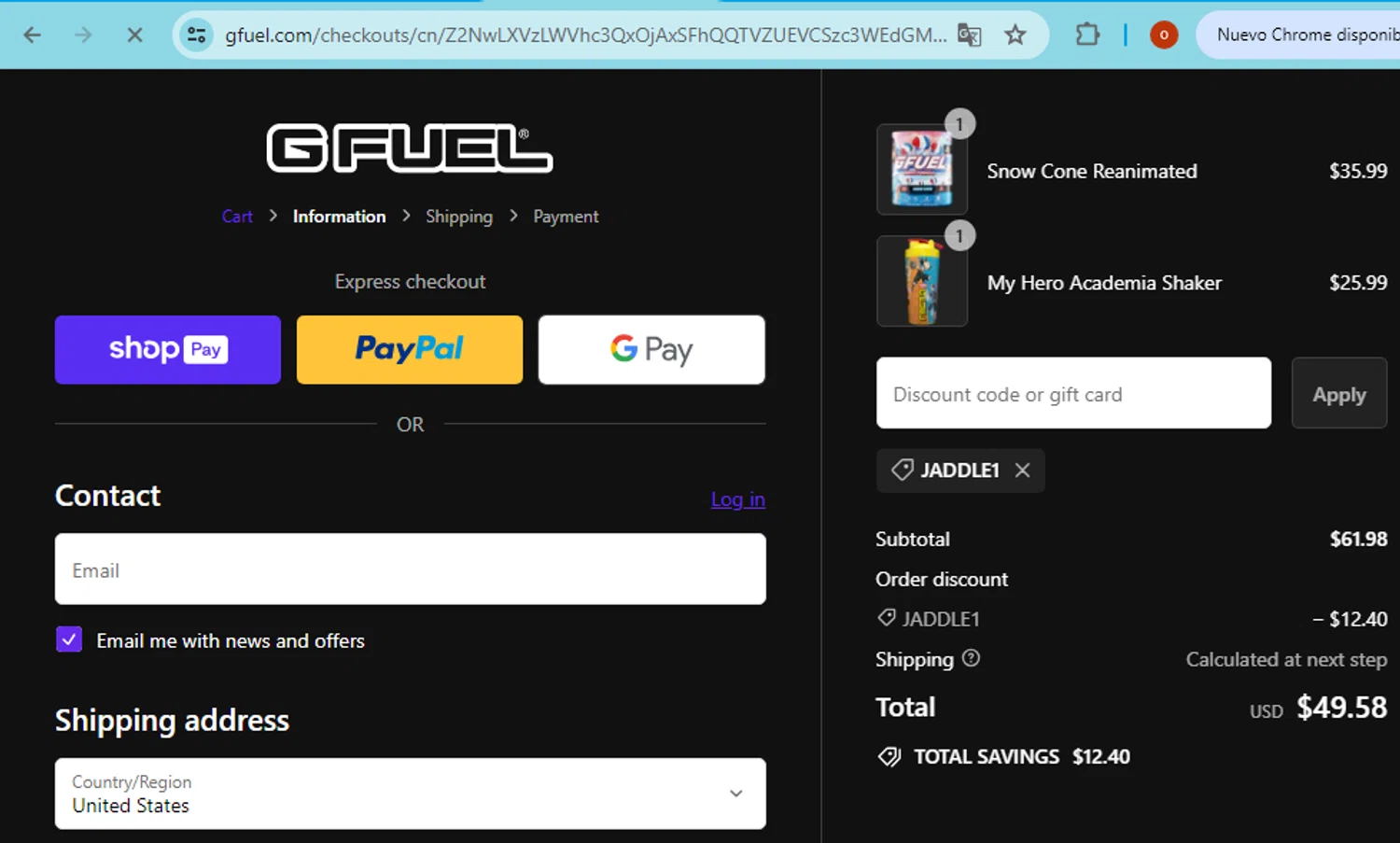Image resolution: width=1400 pixels, height=843 pixels.
Task: Click the total price $49.58
Action: click(1341, 707)
